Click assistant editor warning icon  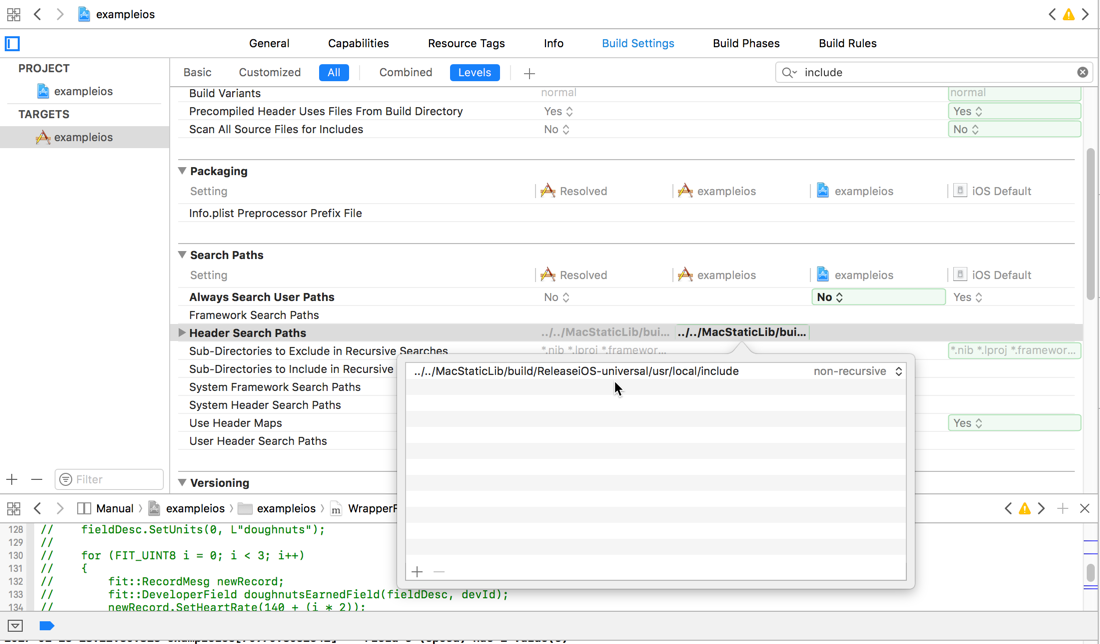1025,509
